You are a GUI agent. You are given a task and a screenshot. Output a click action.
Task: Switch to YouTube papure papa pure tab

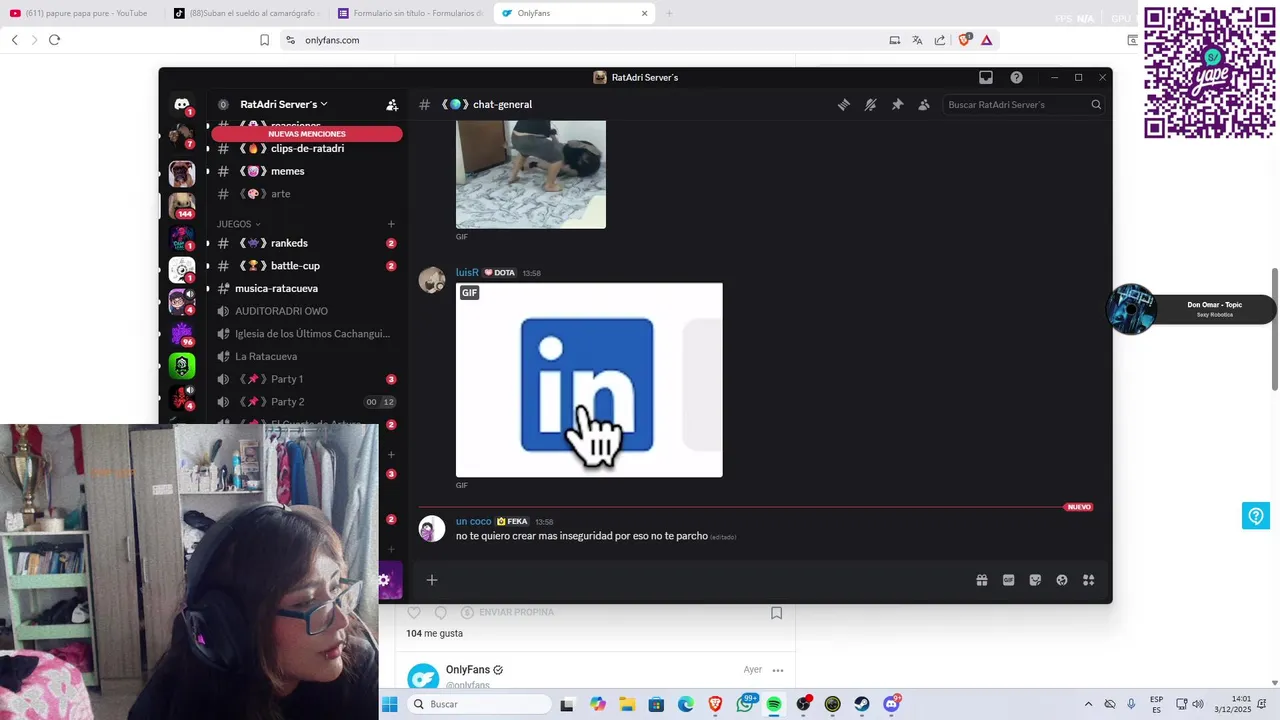pyautogui.click(x=80, y=13)
